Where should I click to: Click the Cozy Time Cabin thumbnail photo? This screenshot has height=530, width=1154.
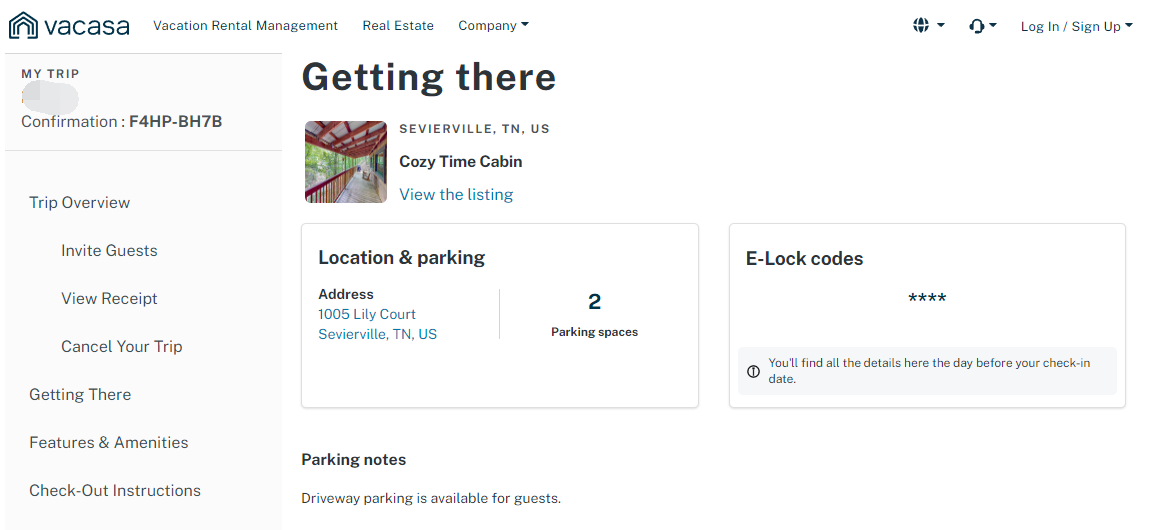346,162
